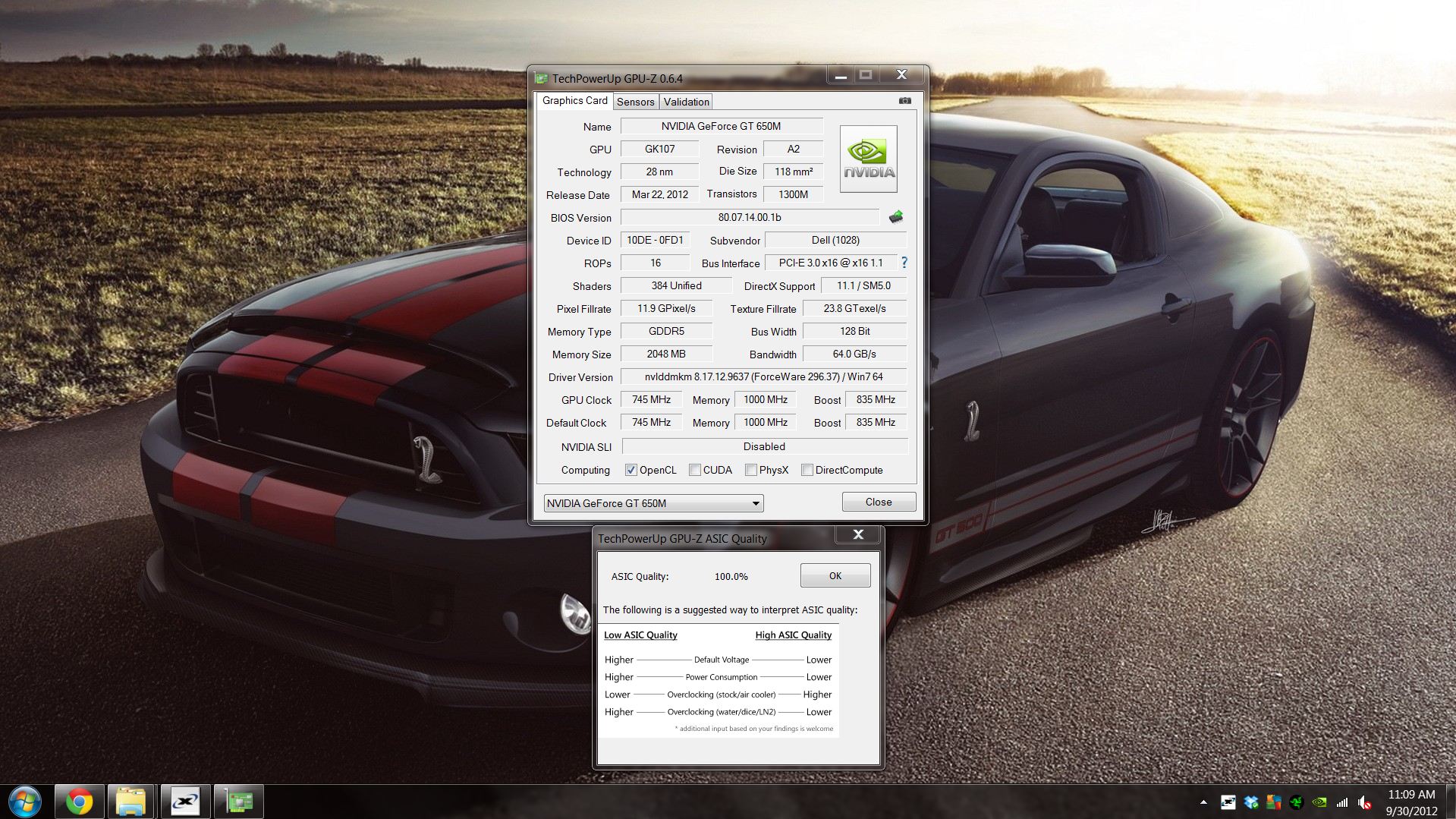The height and width of the screenshot is (819, 1456).
Task: Click the Low ASIC Quality heading
Action: 640,635
